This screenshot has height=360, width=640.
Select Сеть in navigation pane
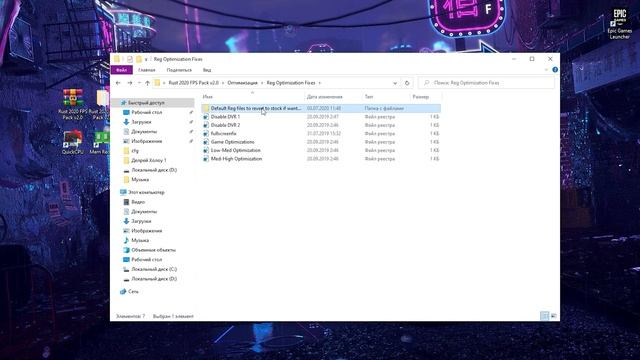pos(133,291)
